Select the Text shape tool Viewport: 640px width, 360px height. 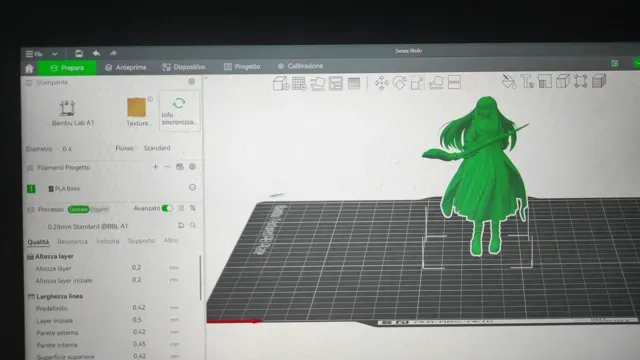tap(527, 81)
